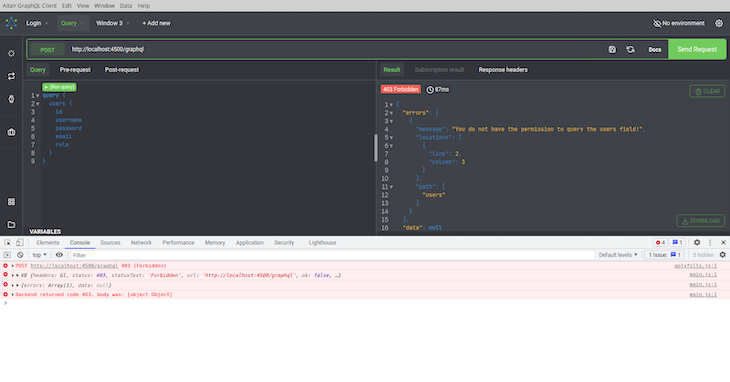This screenshot has height=382, width=730.
Task: Collapse result line 2 errors fold arrow
Action: point(391,113)
